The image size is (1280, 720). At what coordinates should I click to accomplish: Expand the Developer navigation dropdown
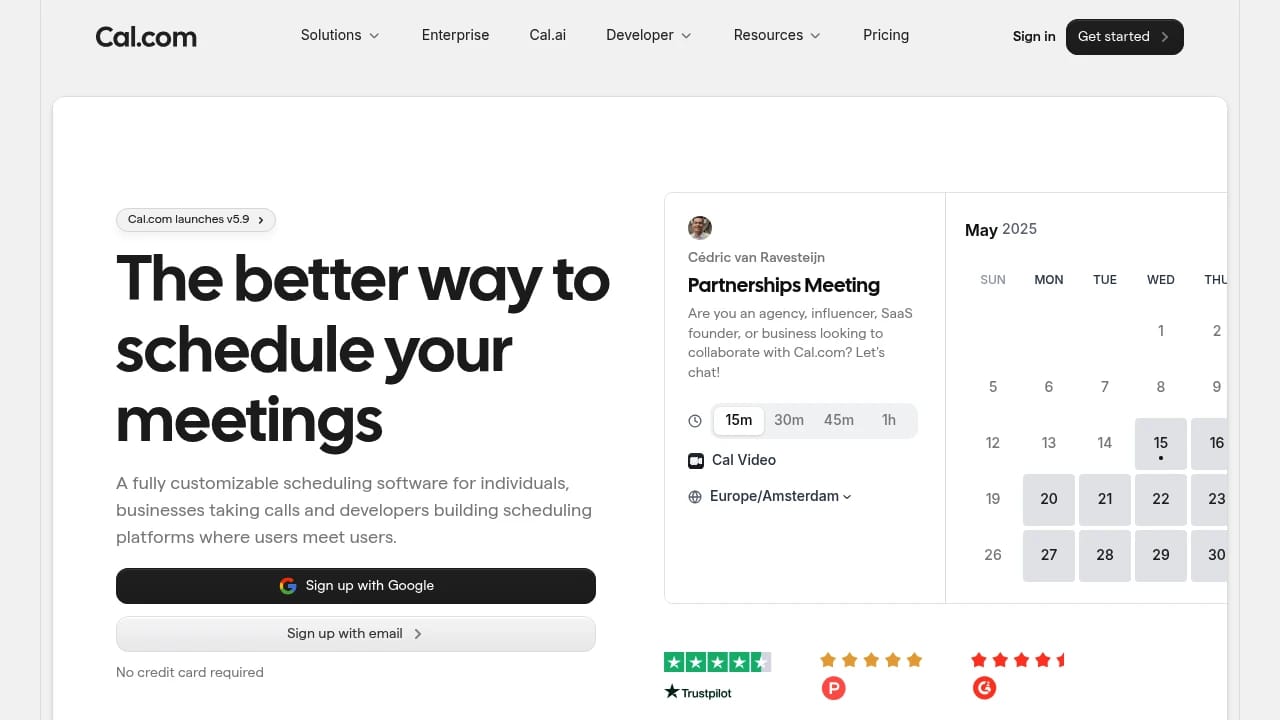pyautogui.click(x=648, y=35)
